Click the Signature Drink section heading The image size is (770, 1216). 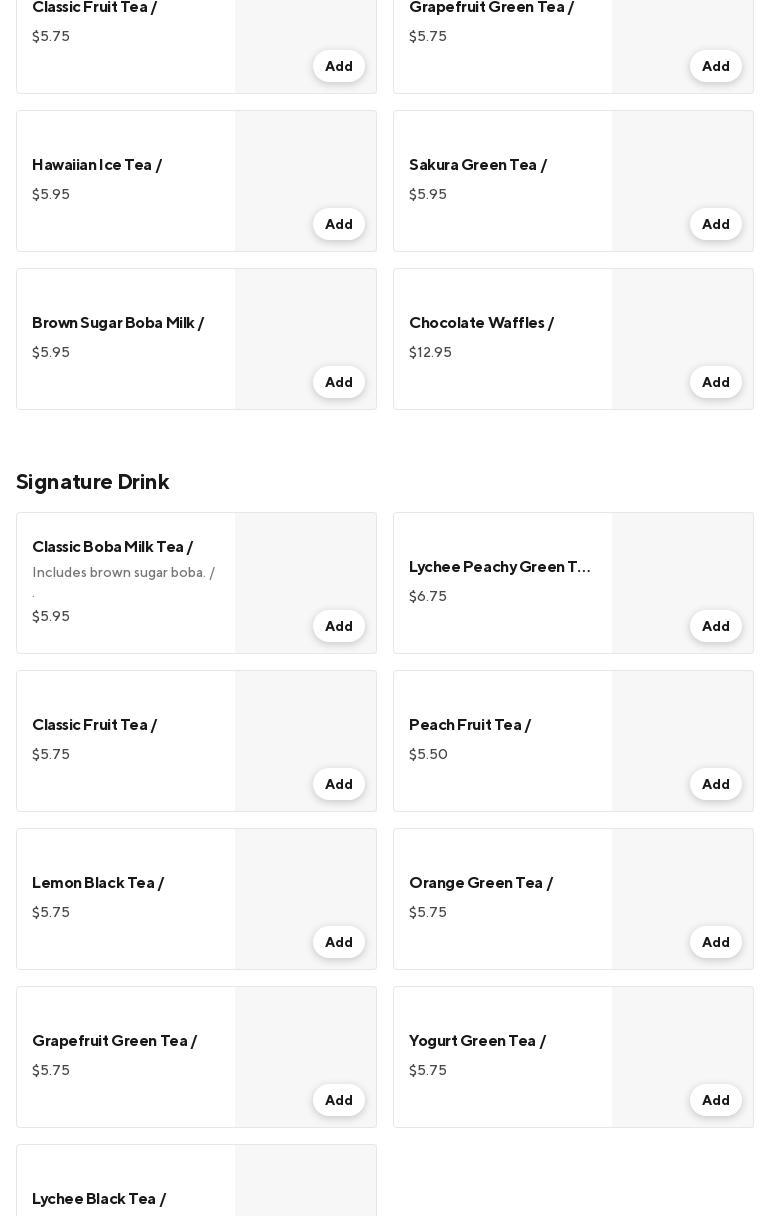93,482
